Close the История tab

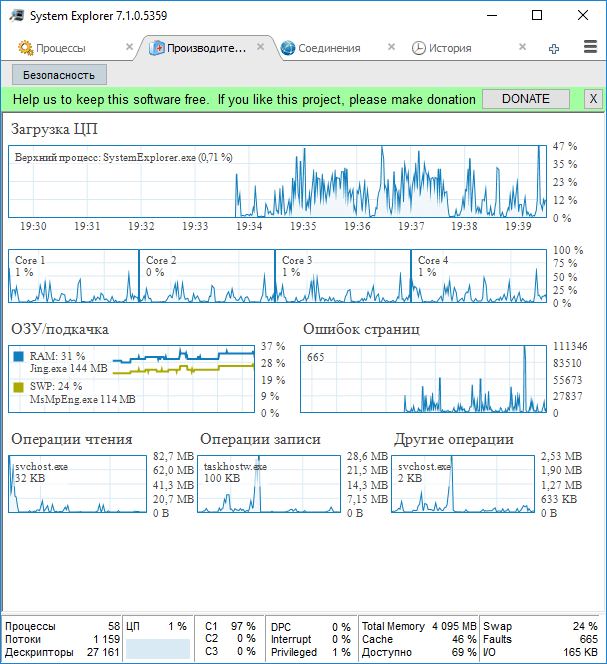click(x=523, y=47)
